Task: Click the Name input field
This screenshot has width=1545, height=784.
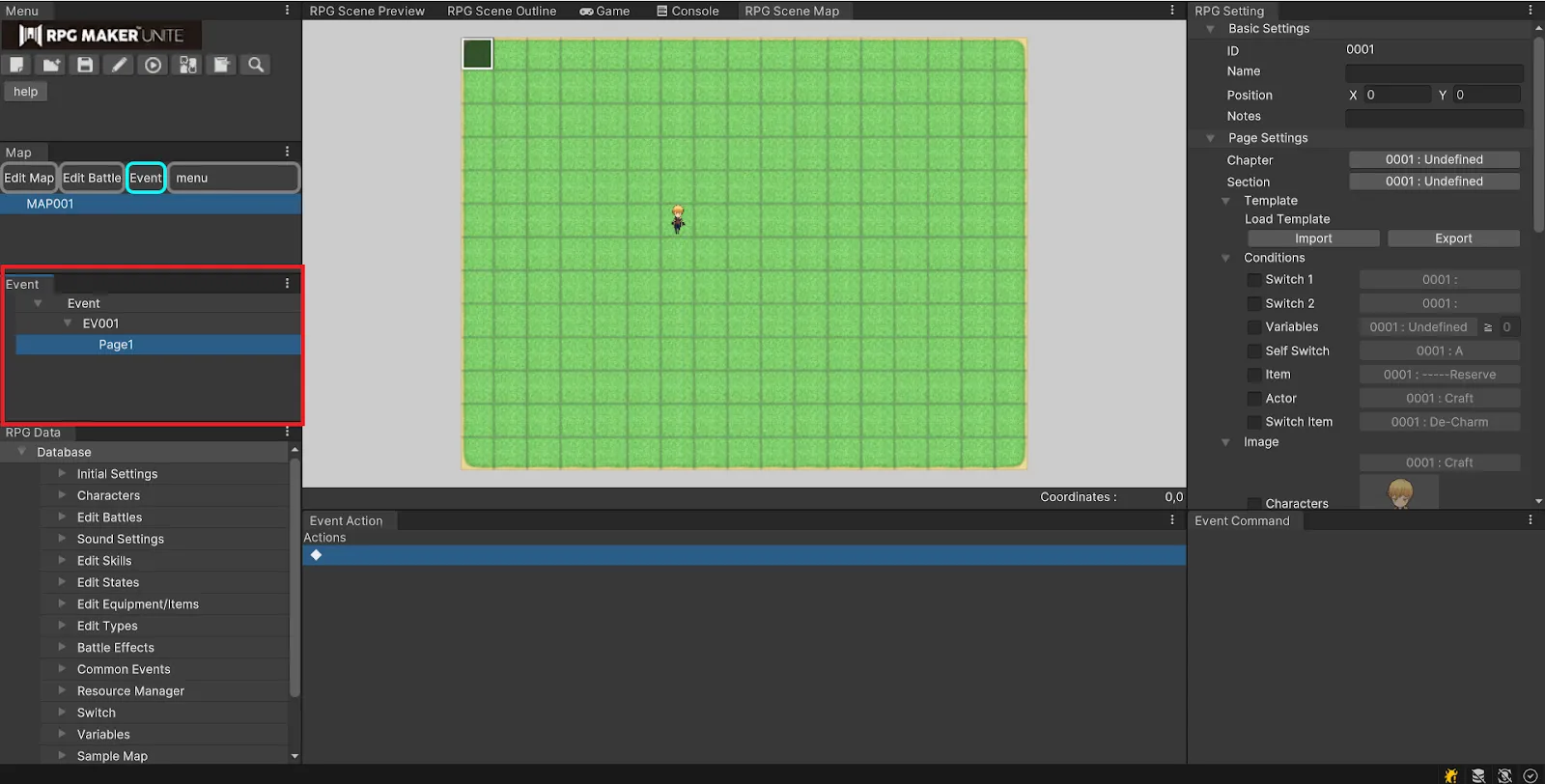Action: pyautogui.click(x=1433, y=72)
